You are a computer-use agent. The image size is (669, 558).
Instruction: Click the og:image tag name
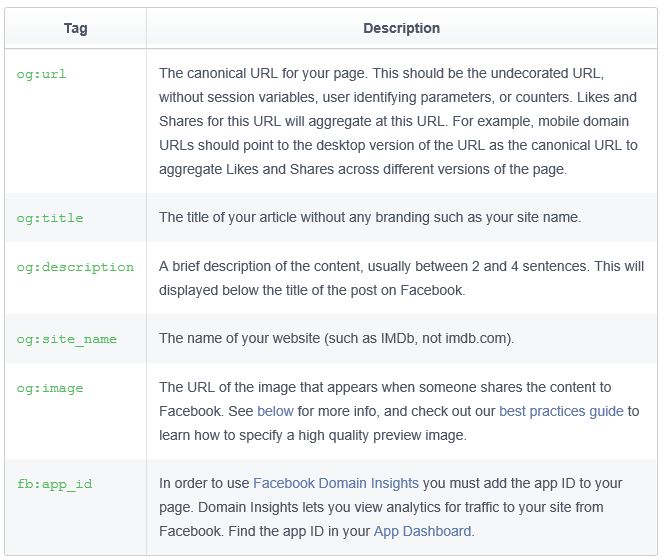(50, 389)
